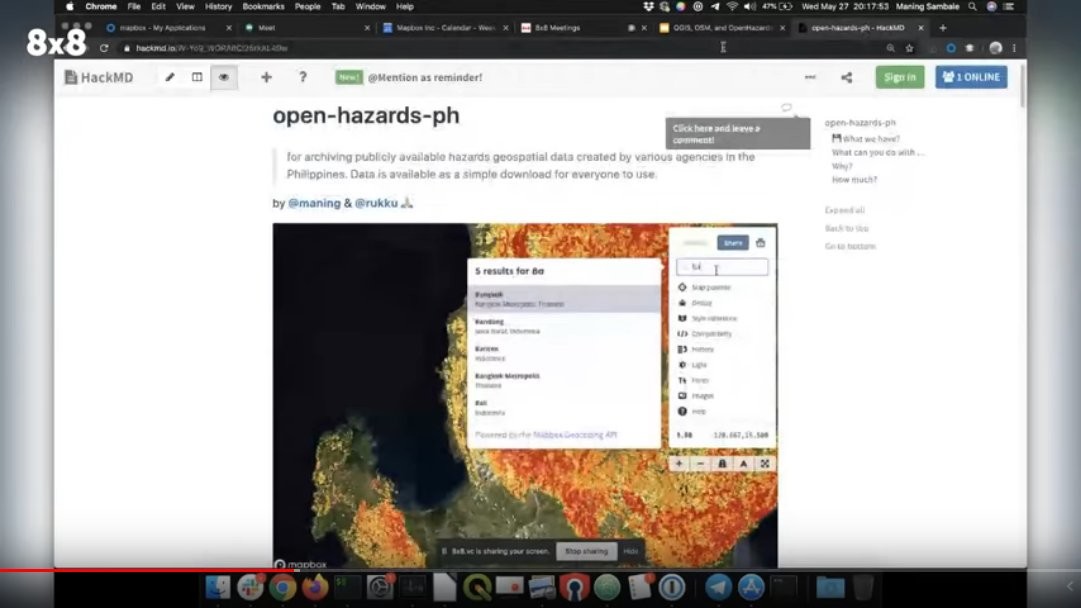Click the map fullscreen expand icon
This screenshot has width=1081, height=608.
click(x=765, y=464)
